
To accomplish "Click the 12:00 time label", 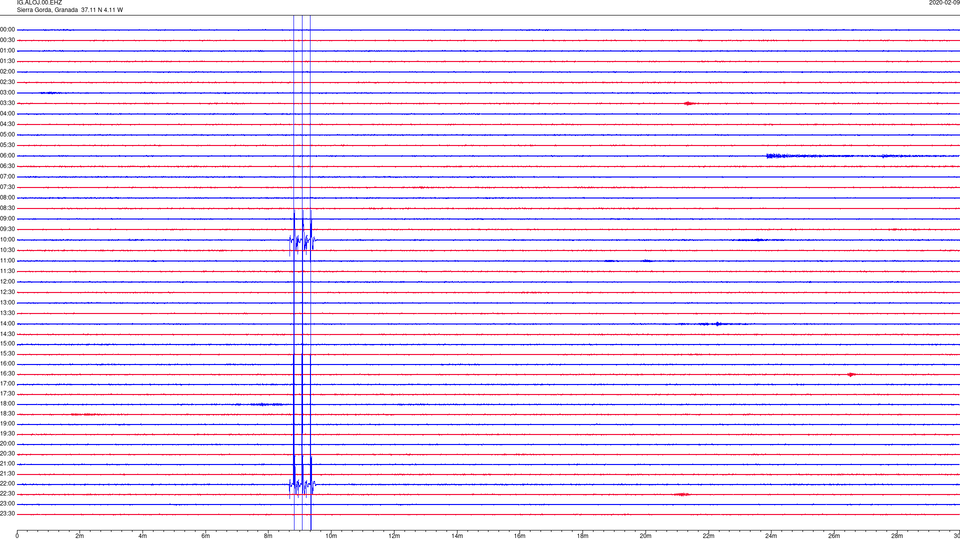I will pyautogui.click(x=7, y=282).
